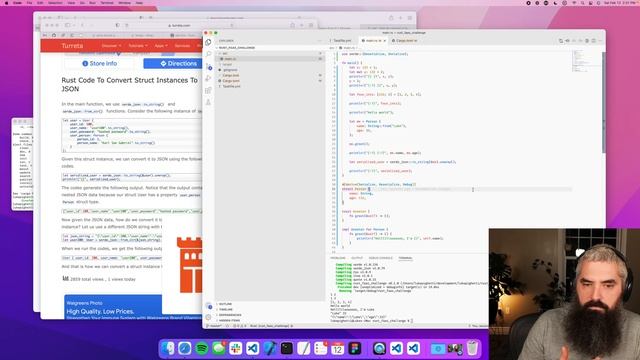Viewport: 640px width, 360px height.
Task: Switch to the Taskfile.yml editor tab
Action: 342,41
